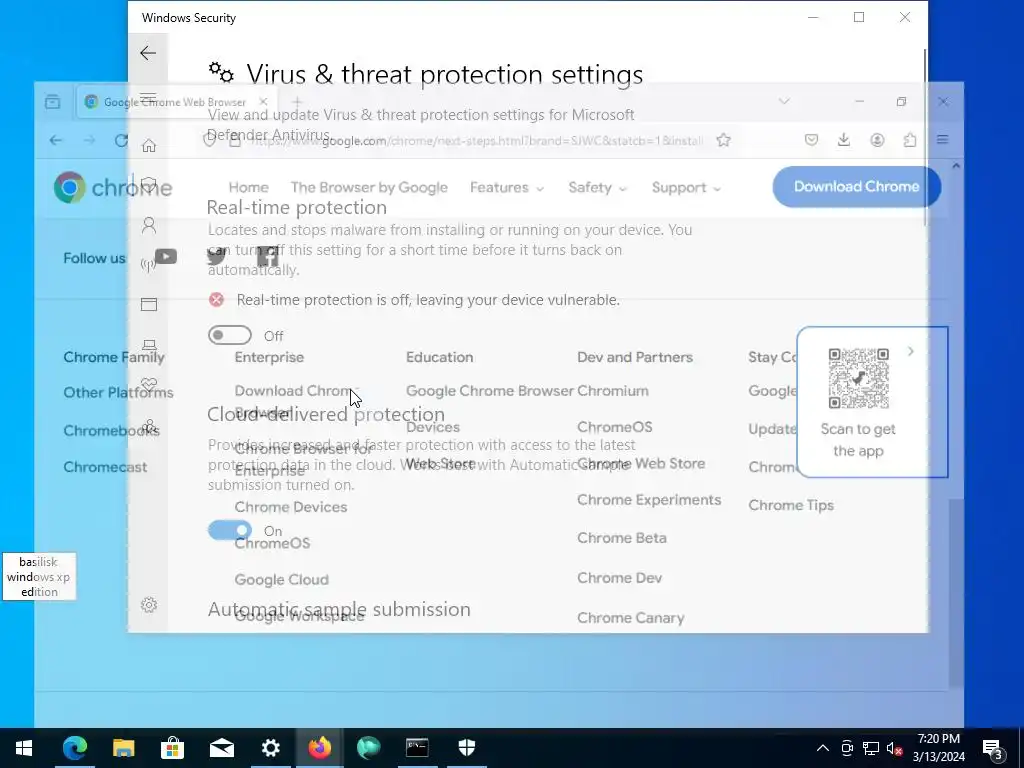The width and height of the screenshot is (1024, 768).
Task: Open the Chrome Beta link
Action: tap(622, 538)
